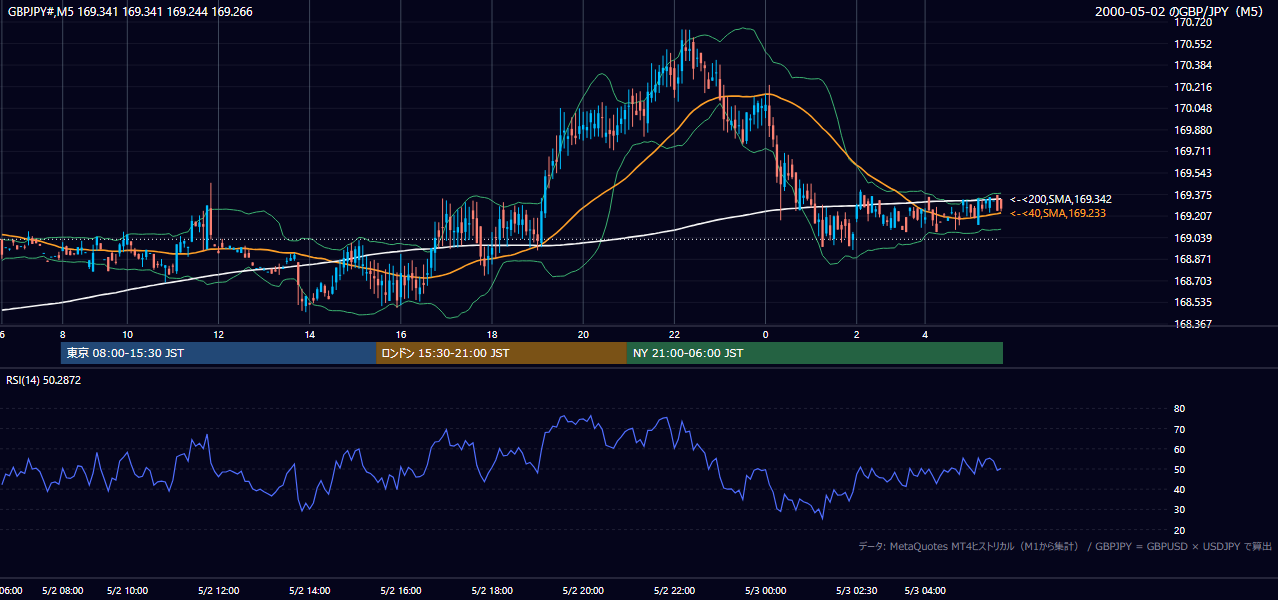Click the hour label 18 under the price chart

tap(492, 335)
